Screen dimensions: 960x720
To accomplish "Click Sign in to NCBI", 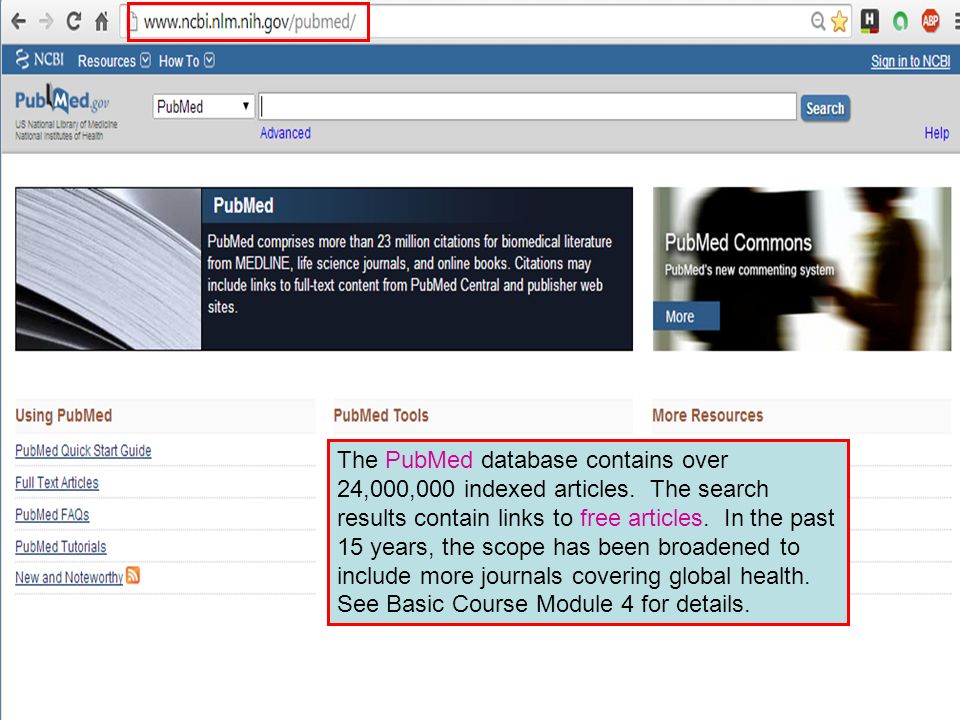I will (x=910, y=61).
